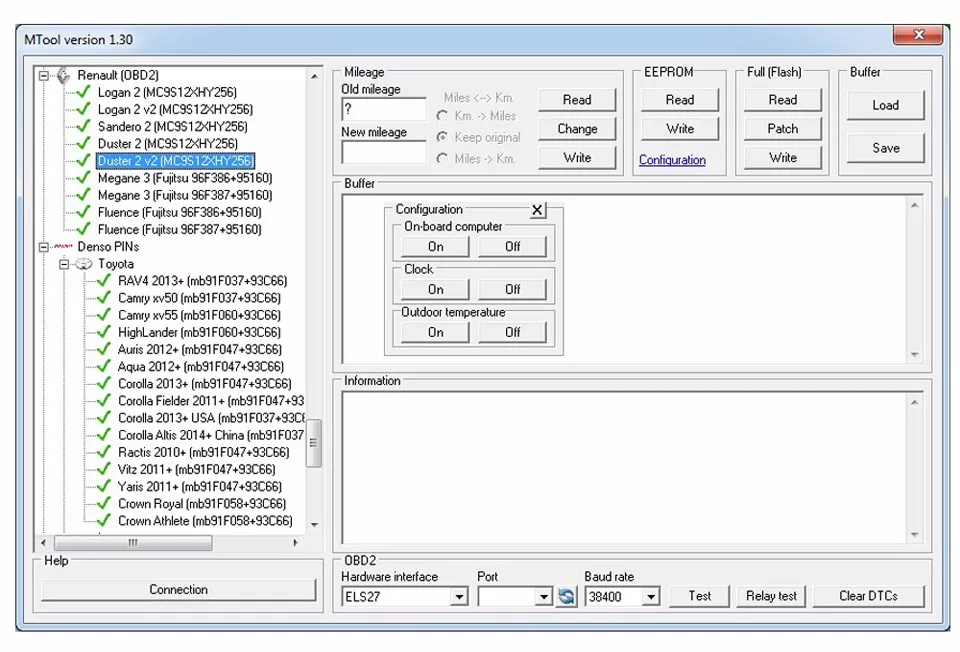Click green checkmark beside Logan 2 (MC9S12XHY256)
Image resolution: width=960 pixels, height=652 pixels.
[x=83, y=92]
